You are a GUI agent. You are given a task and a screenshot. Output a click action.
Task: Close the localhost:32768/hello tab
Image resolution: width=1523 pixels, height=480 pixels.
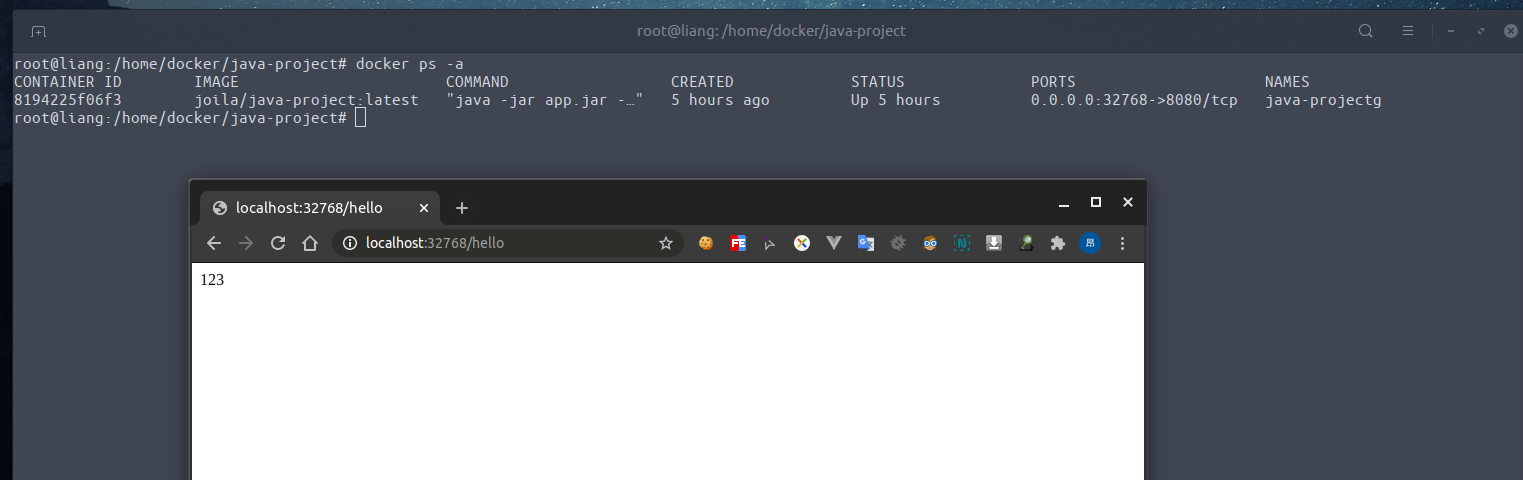(x=424, y=208)
